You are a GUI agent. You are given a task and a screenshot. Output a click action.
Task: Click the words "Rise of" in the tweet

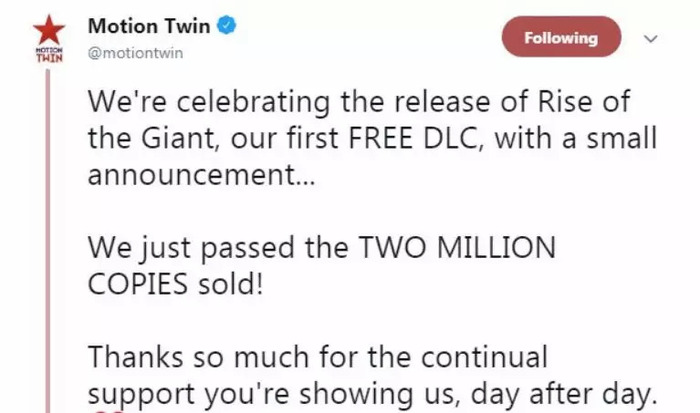click(x=584, y=101)
